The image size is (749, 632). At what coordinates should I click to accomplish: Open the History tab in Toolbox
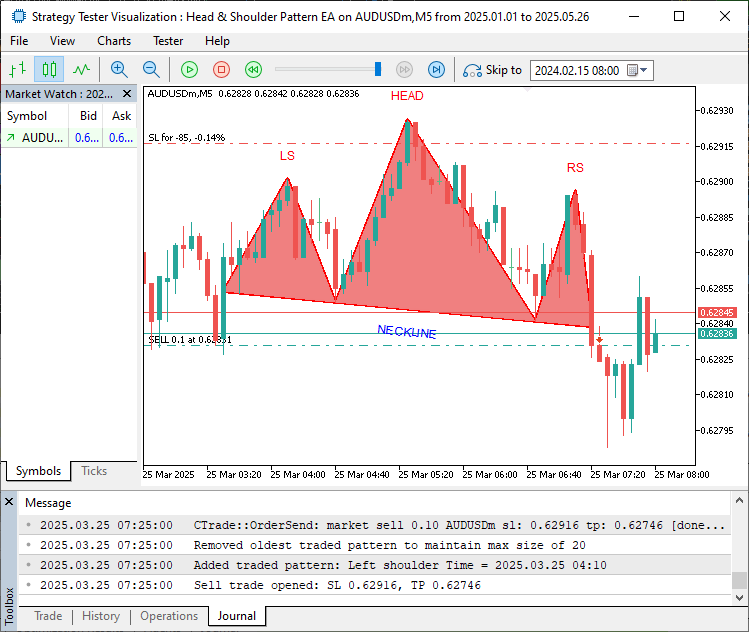[100, 616]
